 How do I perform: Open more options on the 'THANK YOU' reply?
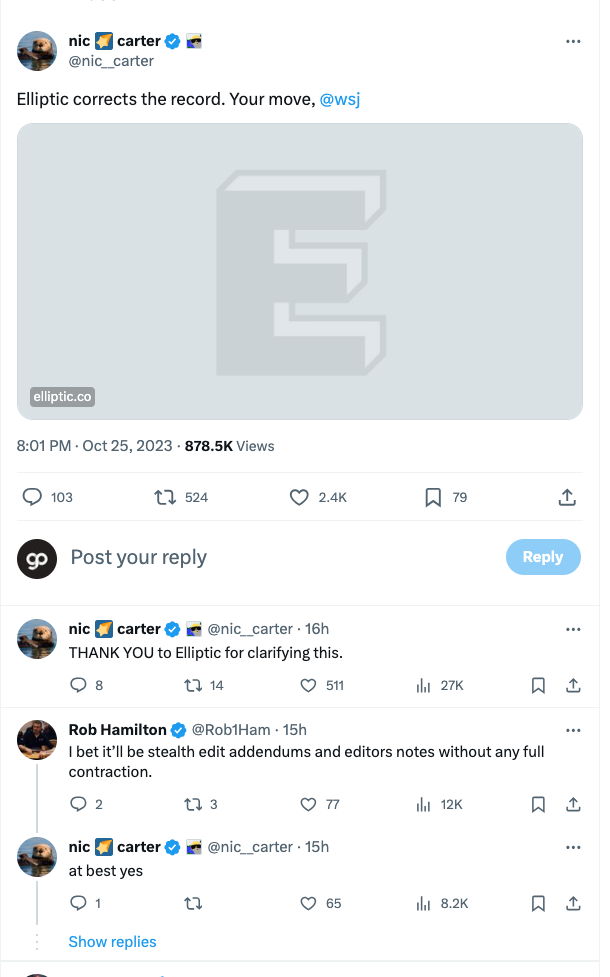[573, 629]
